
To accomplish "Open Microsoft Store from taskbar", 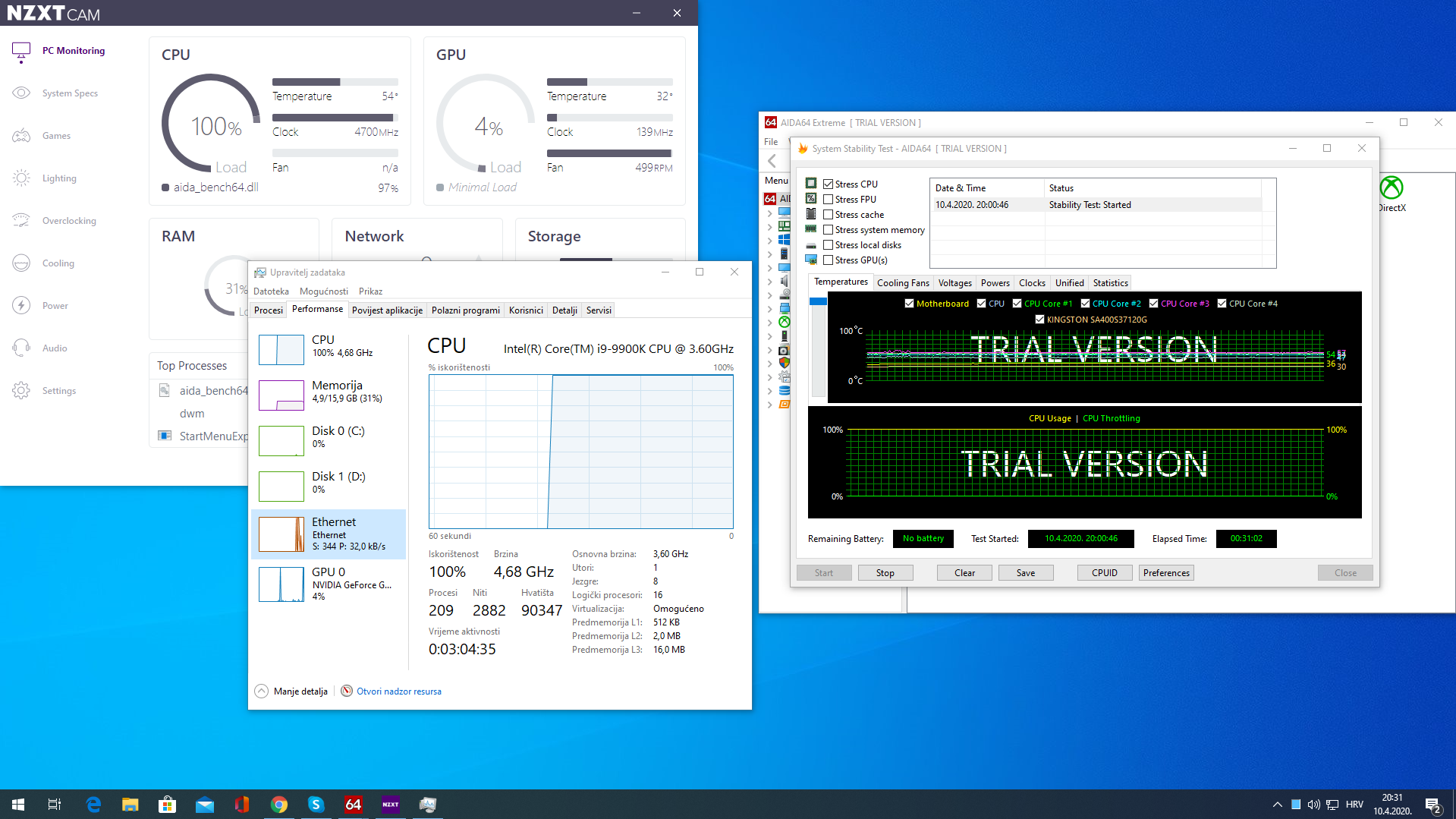I will coord(168,805).
